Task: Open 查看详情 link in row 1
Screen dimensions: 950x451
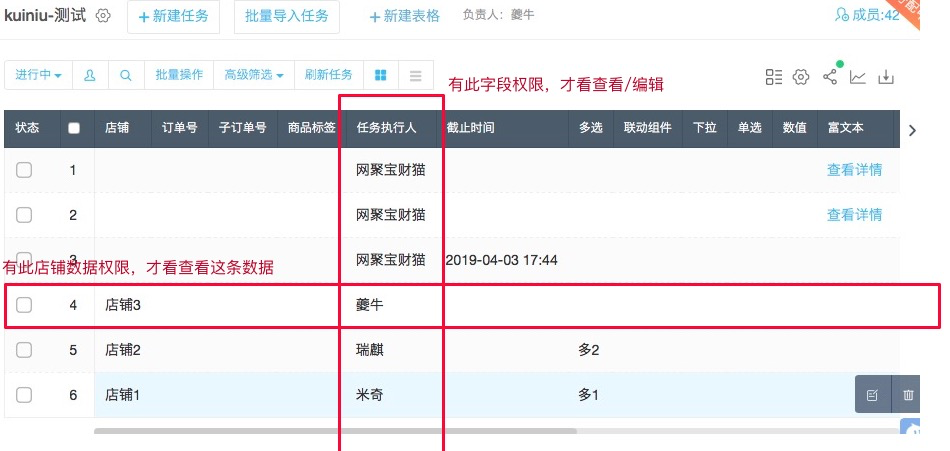Action: coord(854,170)
